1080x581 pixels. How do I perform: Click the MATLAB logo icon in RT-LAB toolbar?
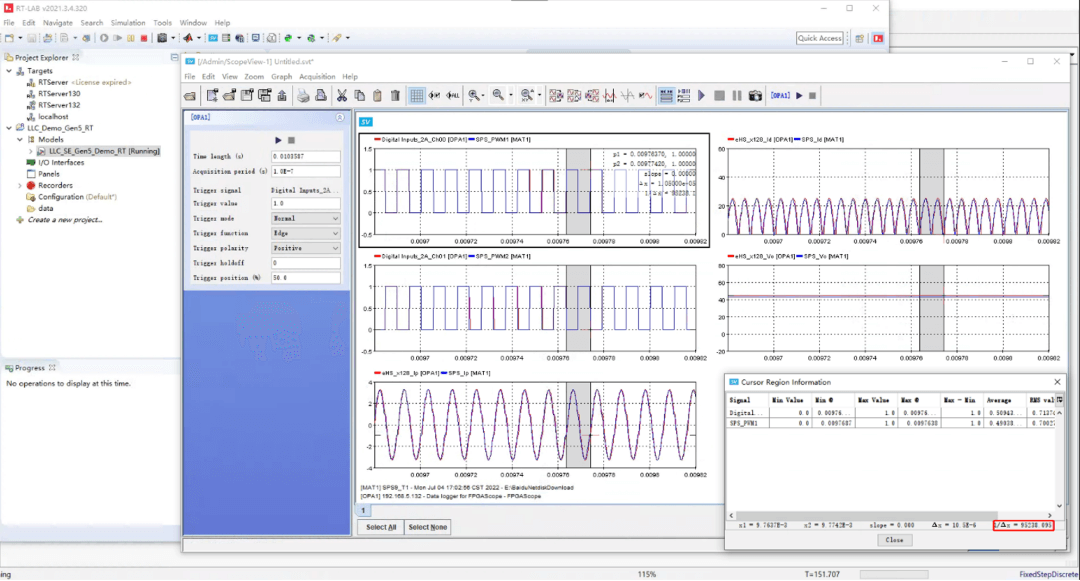coord(187,38)
